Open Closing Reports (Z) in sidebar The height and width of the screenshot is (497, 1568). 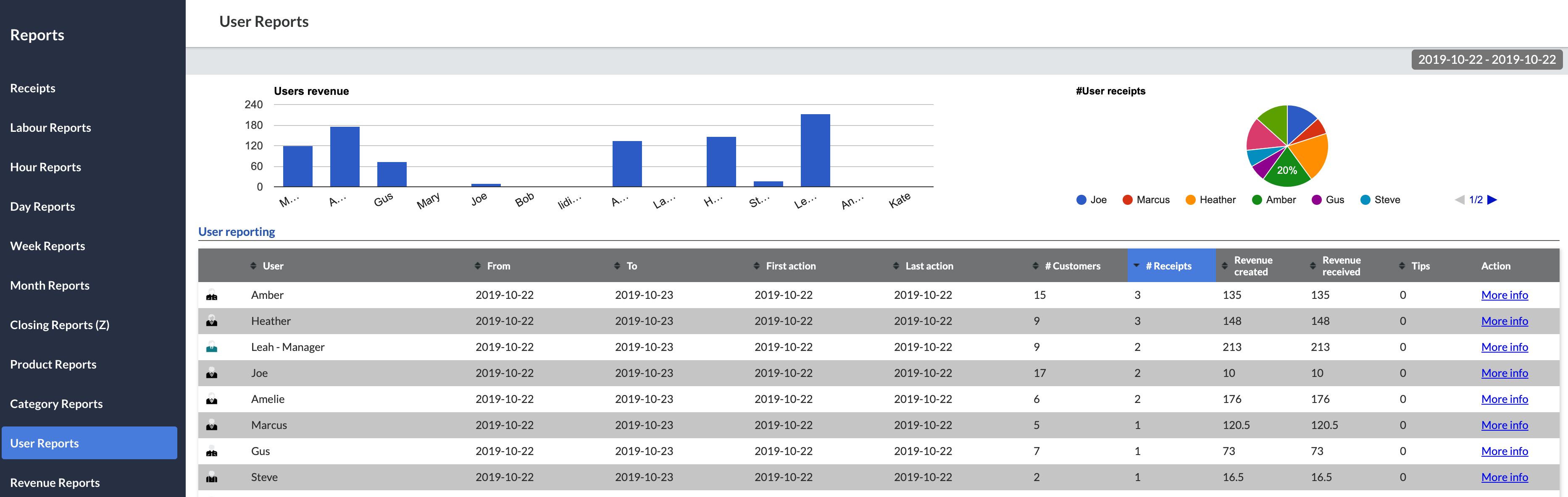[60, 325]
